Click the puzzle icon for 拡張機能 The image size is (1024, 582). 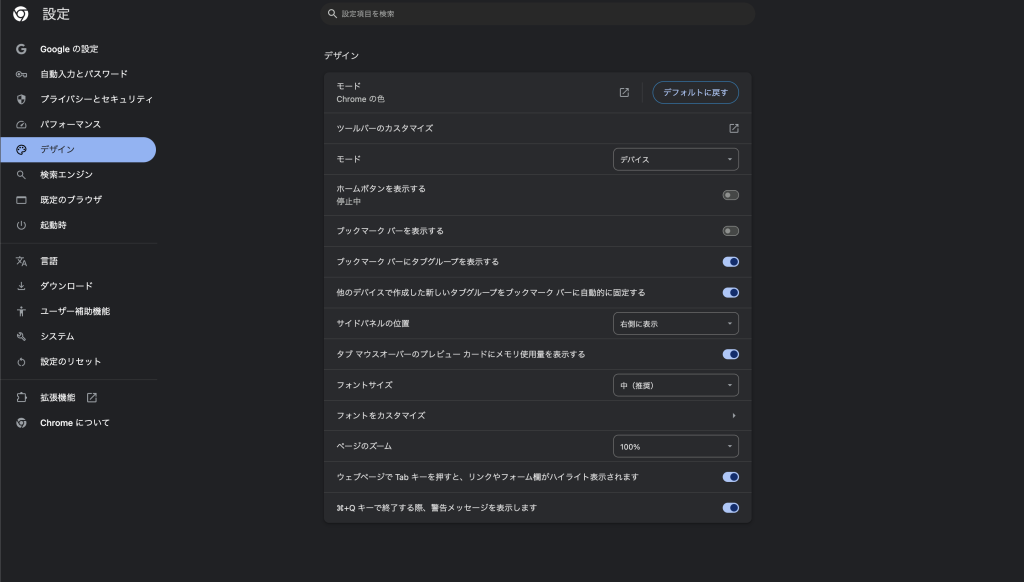(21, 397)
